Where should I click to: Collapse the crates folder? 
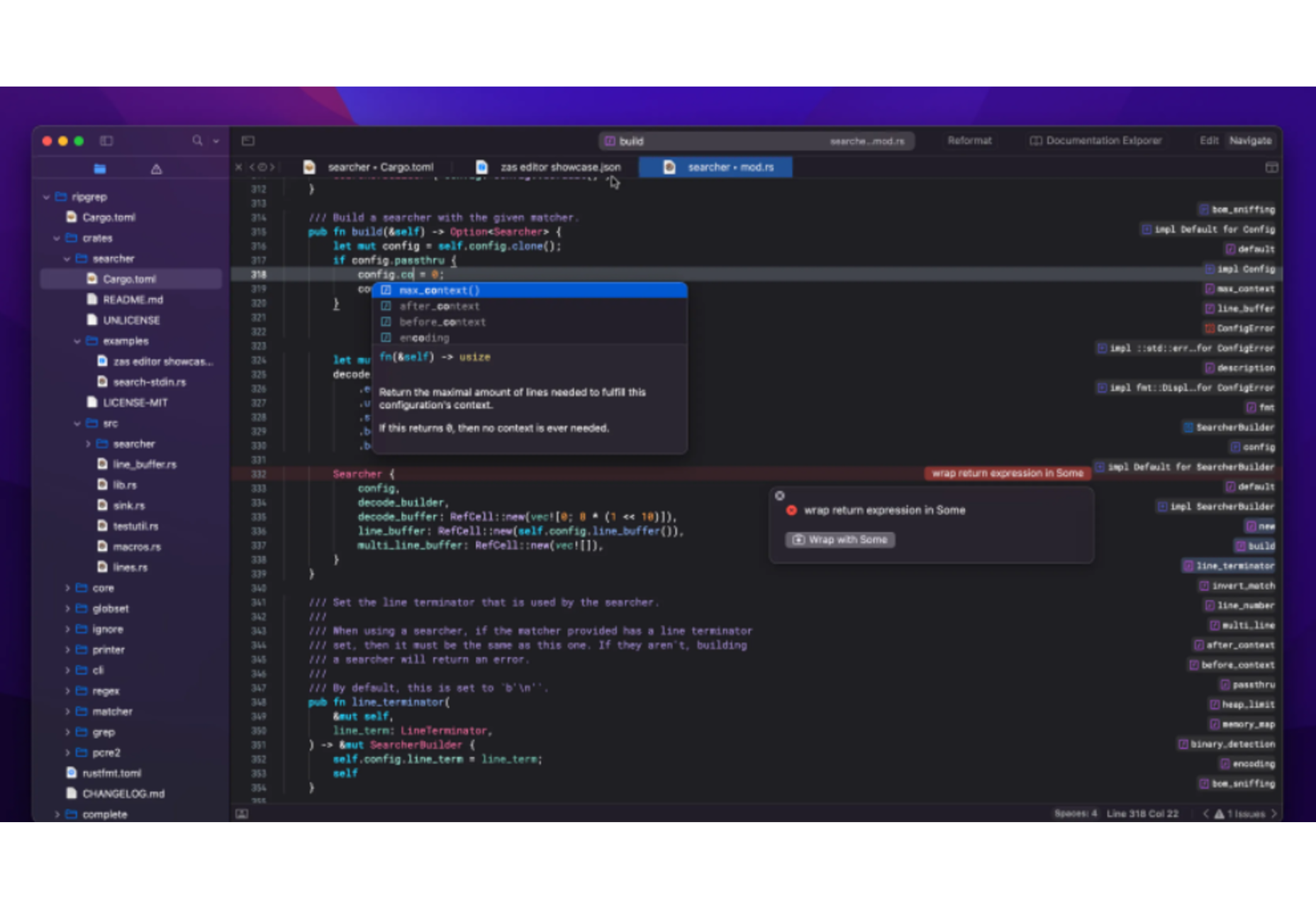57,238
